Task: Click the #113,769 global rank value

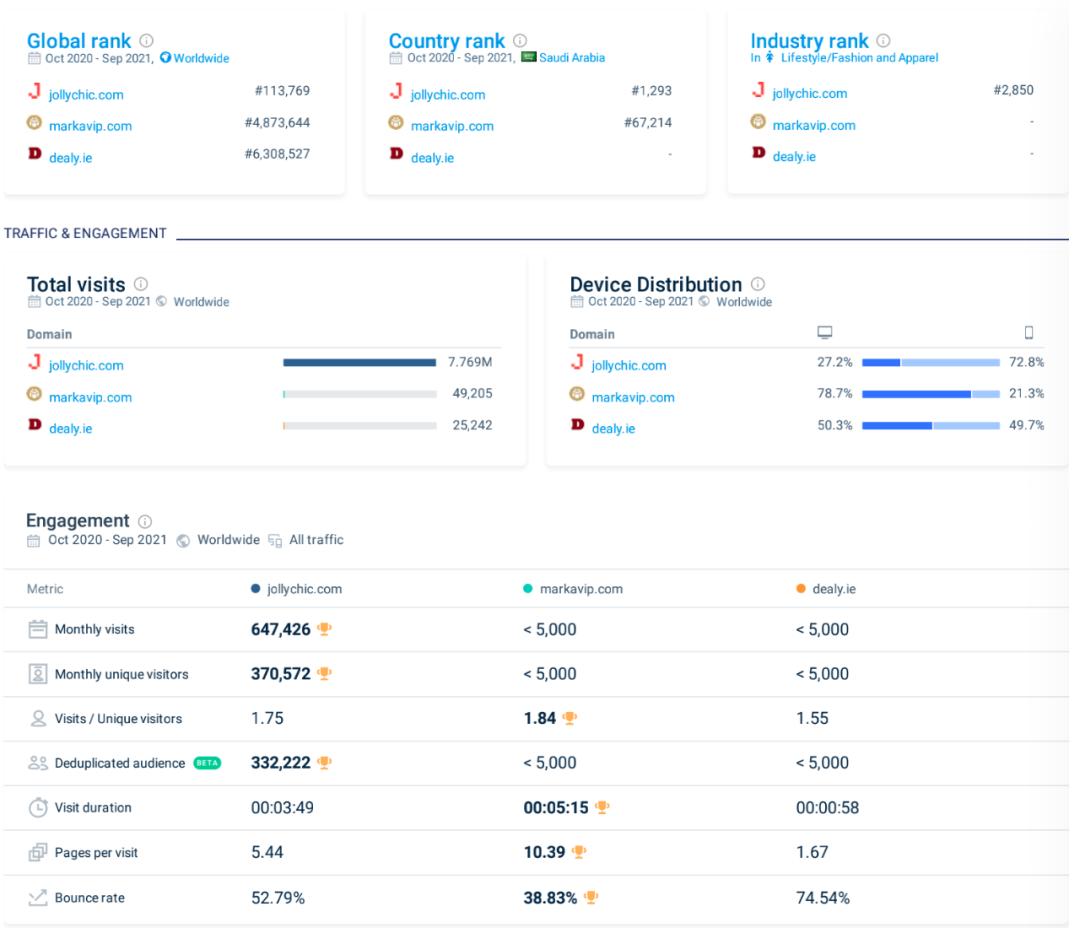Action: 282,91
